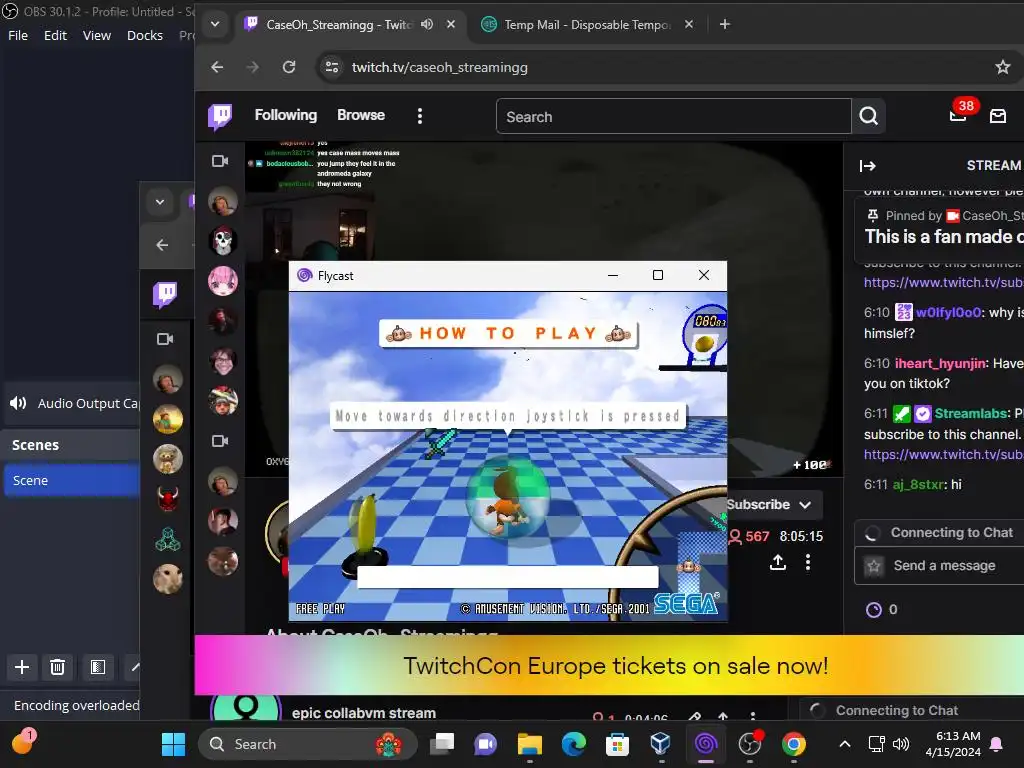Viewport: 1024px width, 768px height.
Task: Click the Twitch Search input field
Action: pyautogui.click(x=674, y=116)
